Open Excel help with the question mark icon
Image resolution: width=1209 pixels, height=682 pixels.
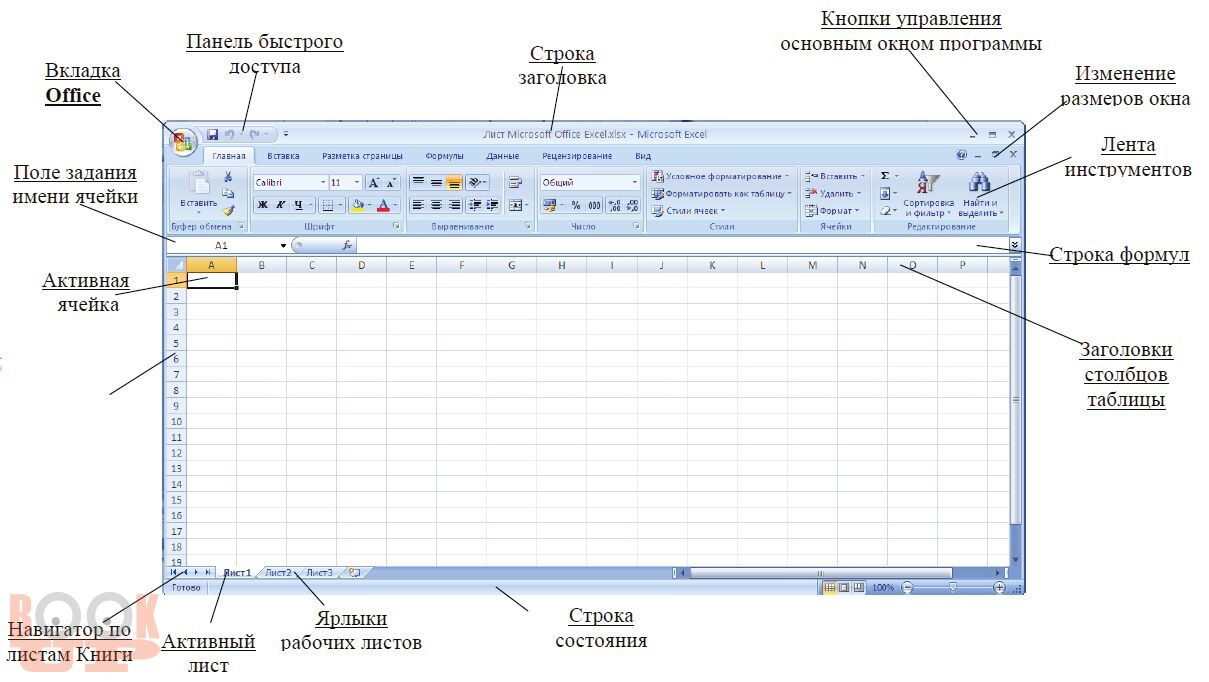(961, 155)
